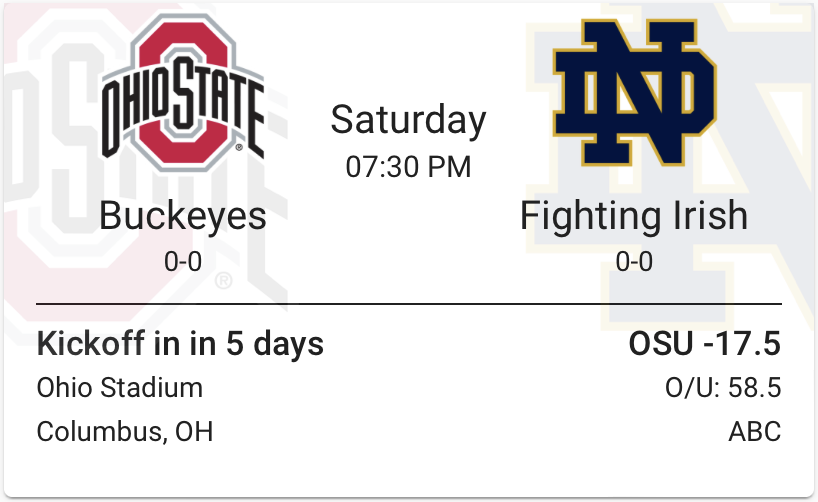
Task: Click the Kickoff in 5 days countdown
Action: click(x=180, y=344)
